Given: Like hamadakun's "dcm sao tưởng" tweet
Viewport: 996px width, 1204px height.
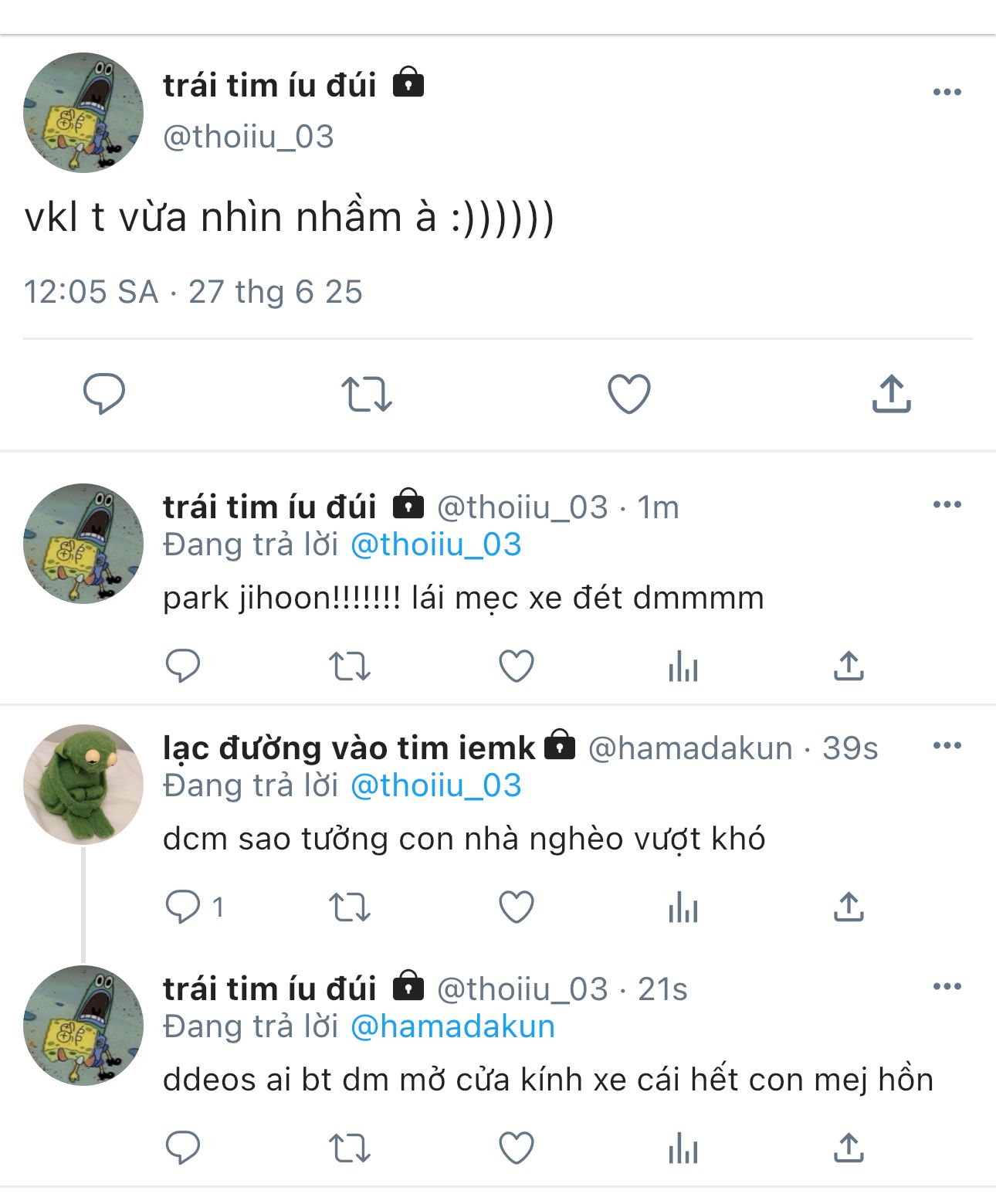Looking at the screenshot, I should coord(517,907).
